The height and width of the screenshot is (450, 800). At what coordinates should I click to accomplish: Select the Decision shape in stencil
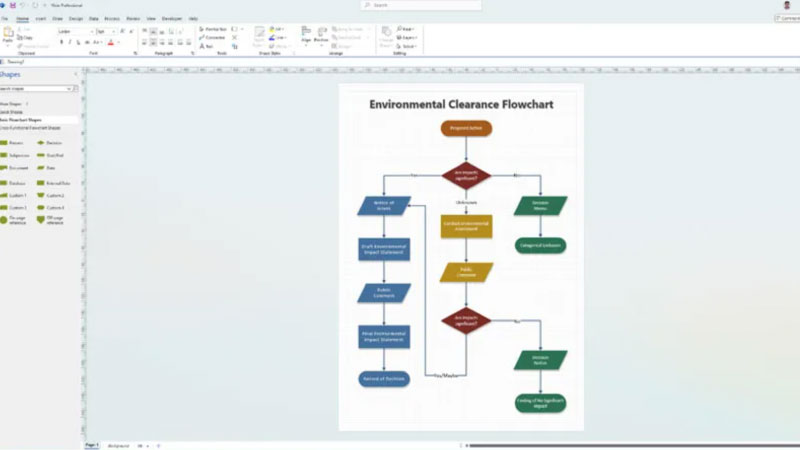coord(49,143)
